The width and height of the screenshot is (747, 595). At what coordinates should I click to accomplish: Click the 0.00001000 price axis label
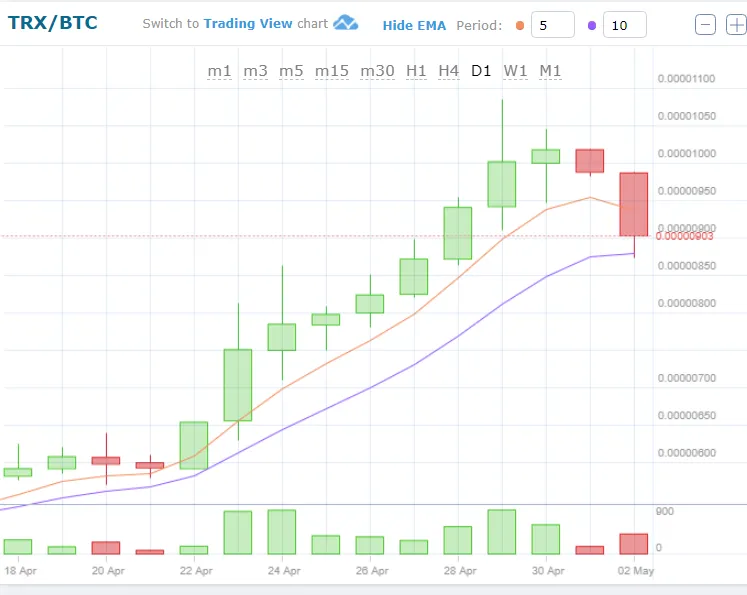click(x=686, y=153)
